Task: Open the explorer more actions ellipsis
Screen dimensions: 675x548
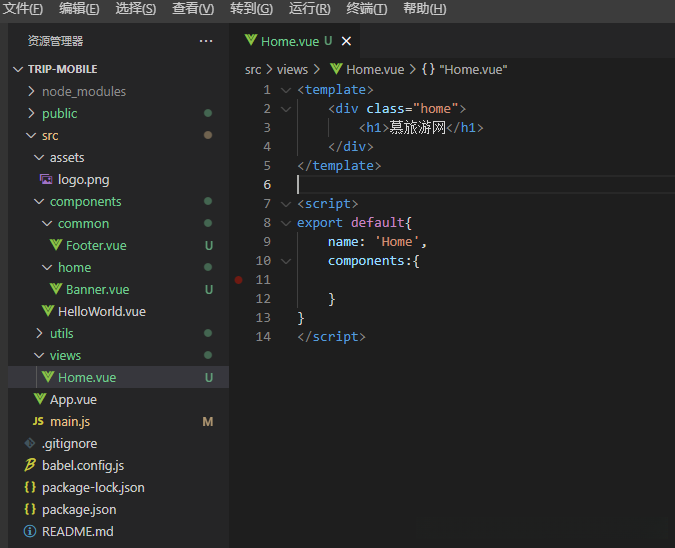Action: coord(206,41)
